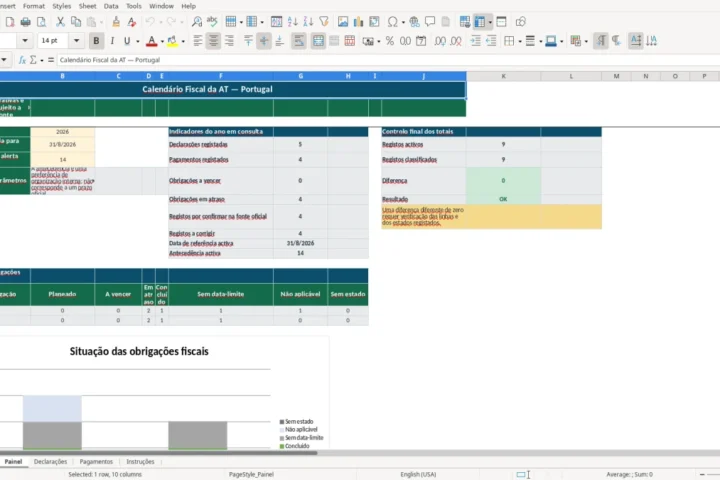Expand the Borders dropdown arrow
This screenshot has width=720, height=480.
(x=519, y=41)
